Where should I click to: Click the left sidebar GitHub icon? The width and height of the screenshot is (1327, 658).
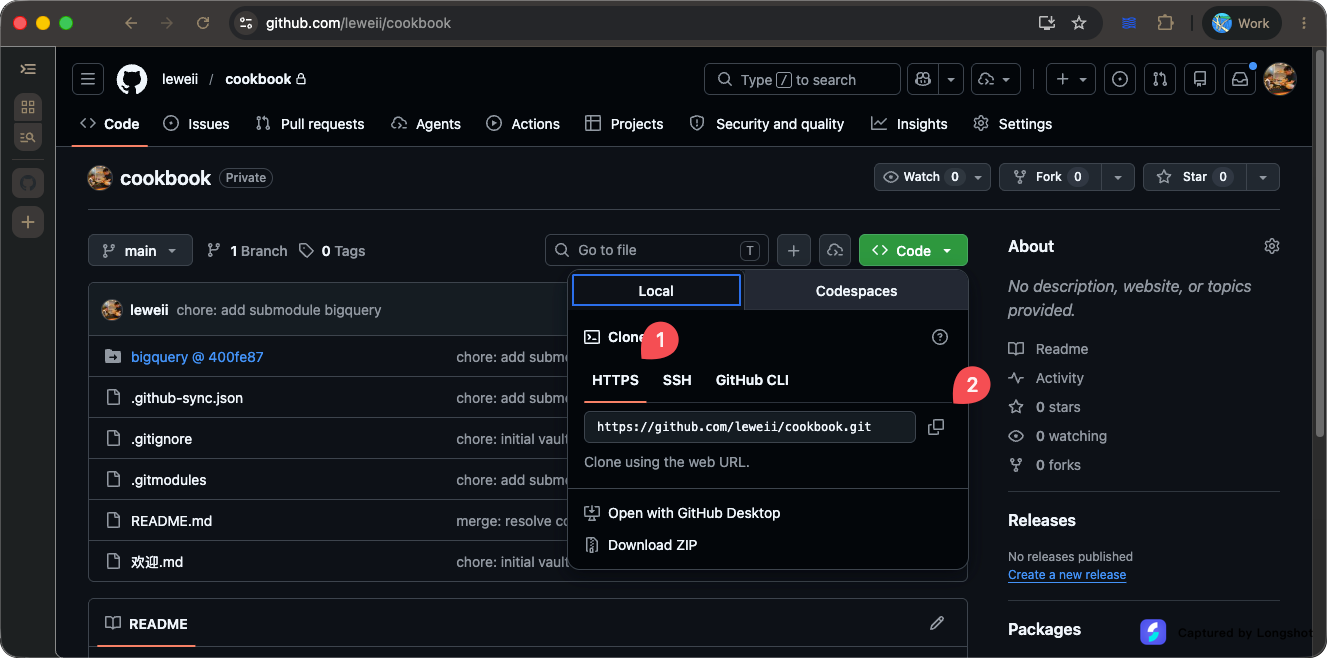click(28, 183)
